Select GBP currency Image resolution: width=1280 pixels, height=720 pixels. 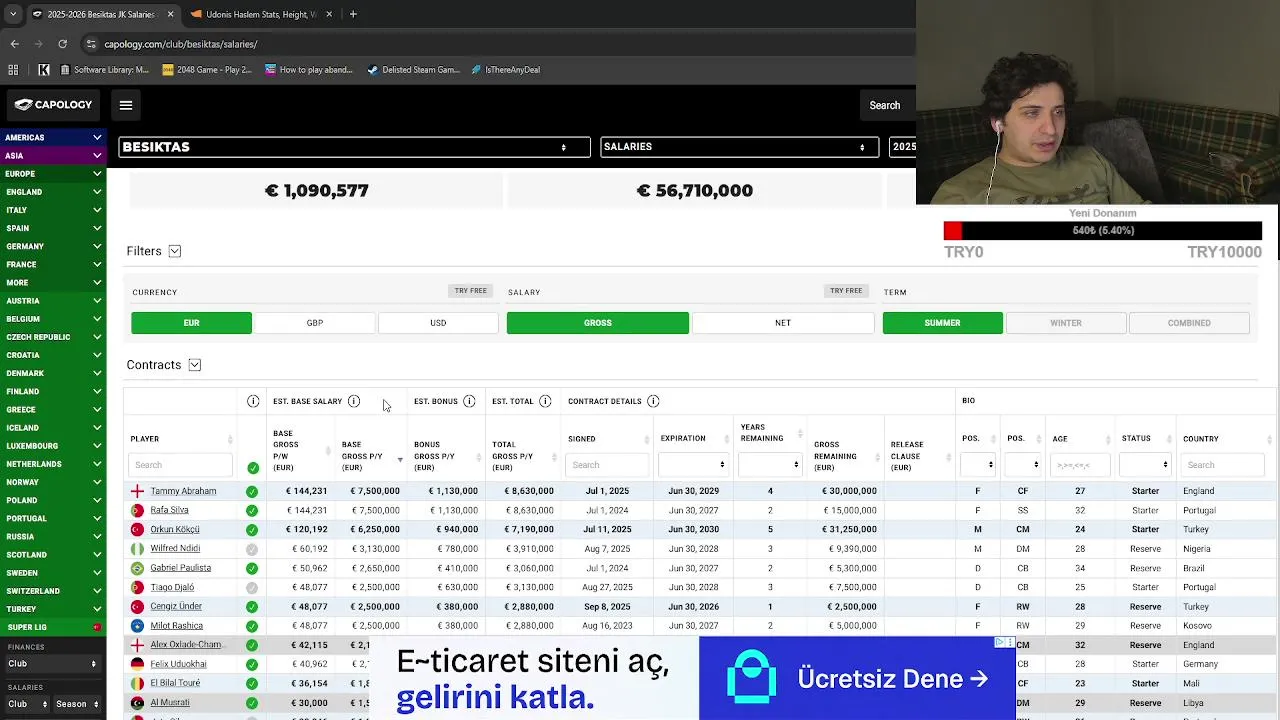[x=315, y=323]
